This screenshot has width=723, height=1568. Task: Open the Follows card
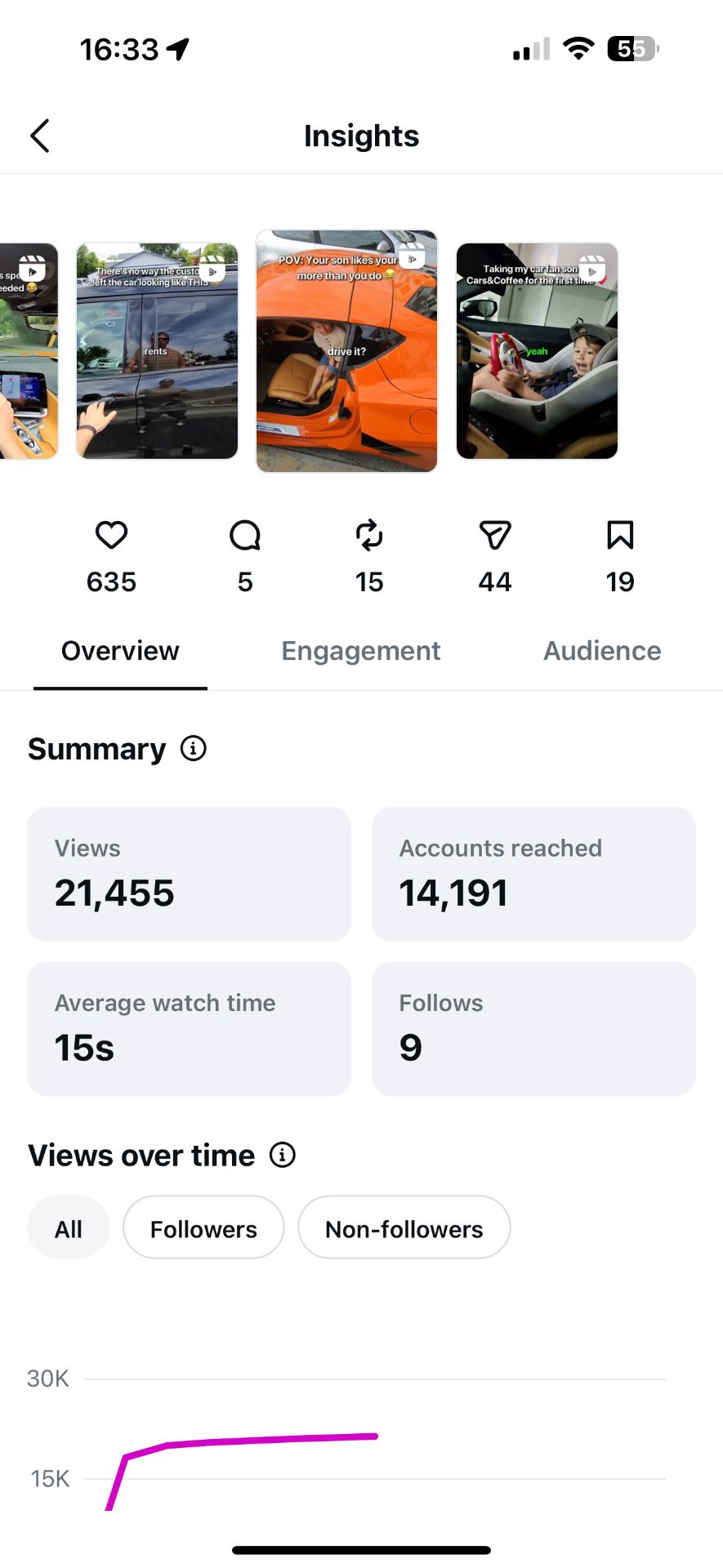click(533, 1029)
